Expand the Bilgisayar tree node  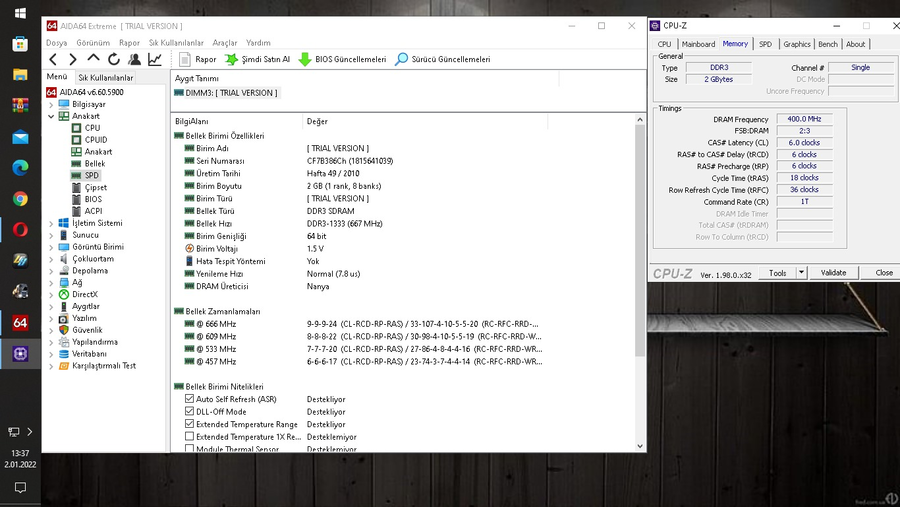[51, 105]
